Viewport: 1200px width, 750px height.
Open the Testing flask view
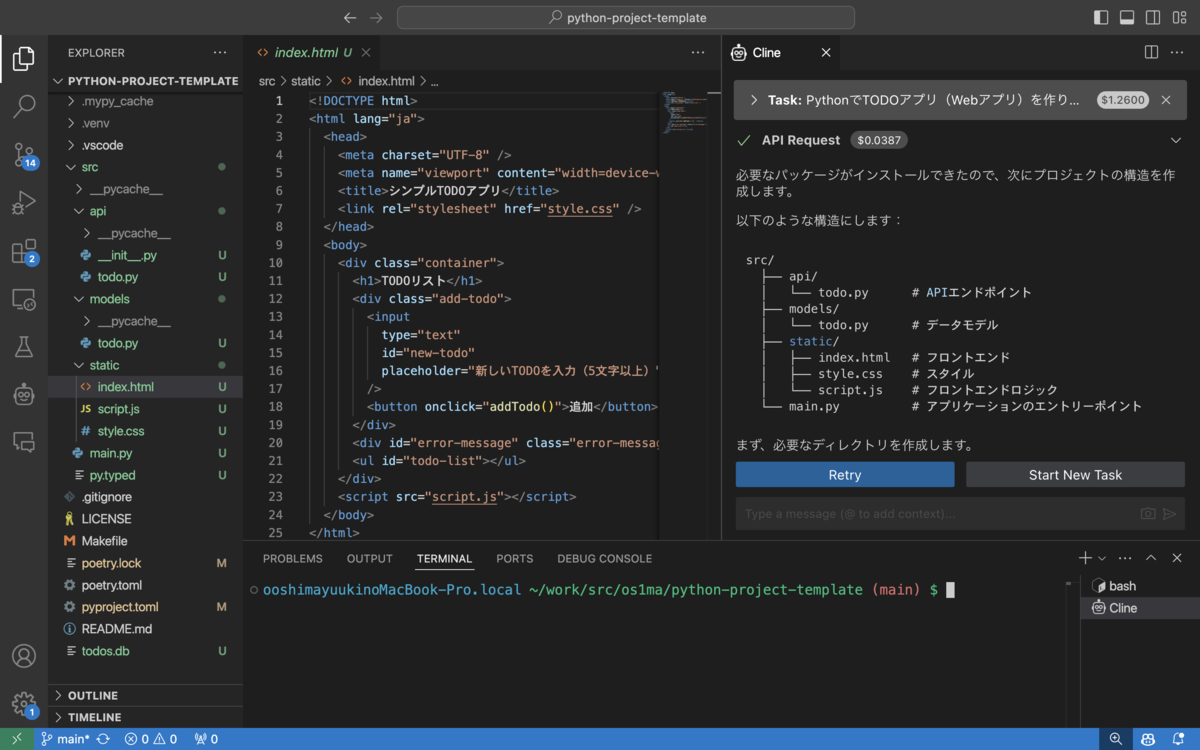tap(24, 346)
